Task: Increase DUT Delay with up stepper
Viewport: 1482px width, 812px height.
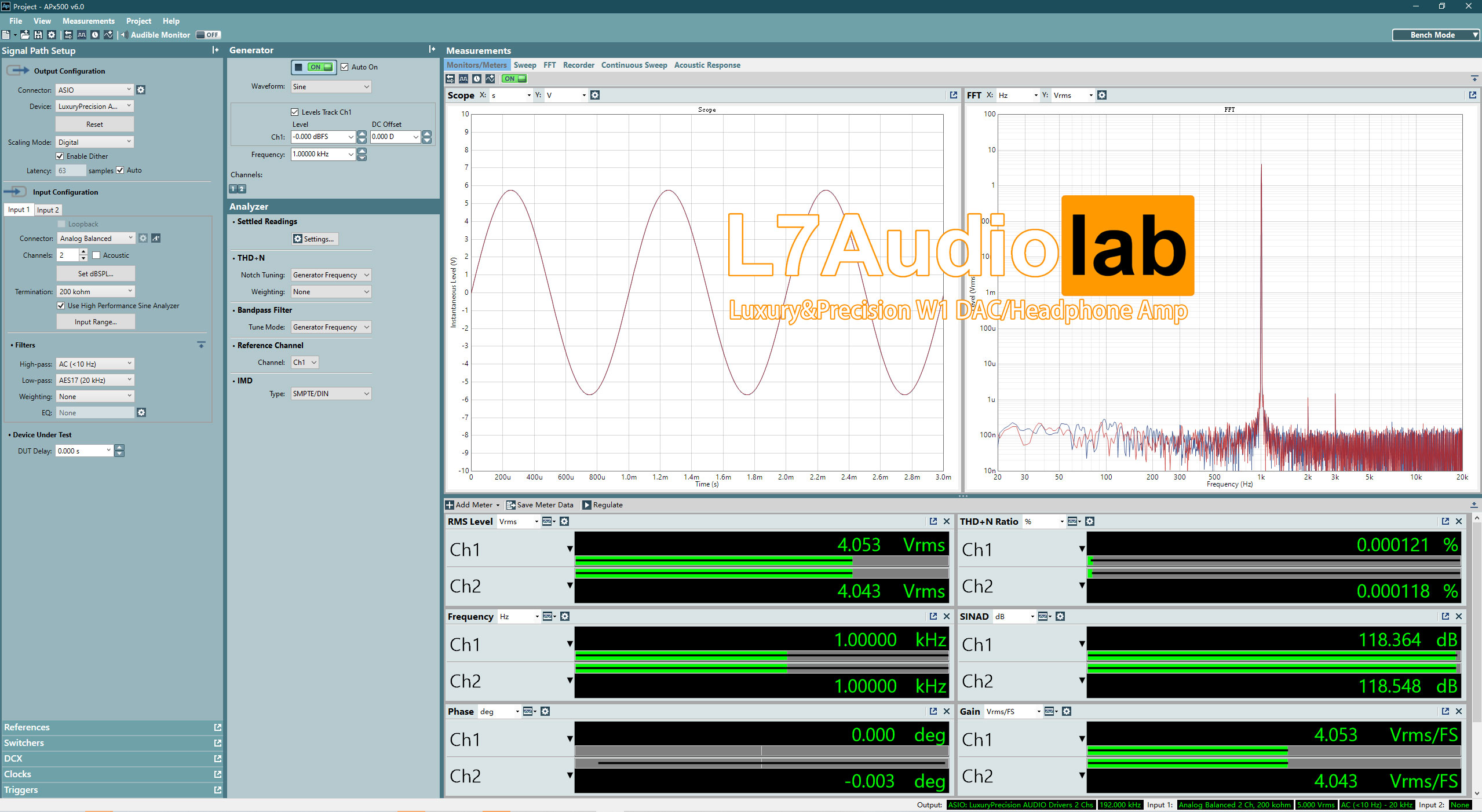Action: [x=119, y=448]
